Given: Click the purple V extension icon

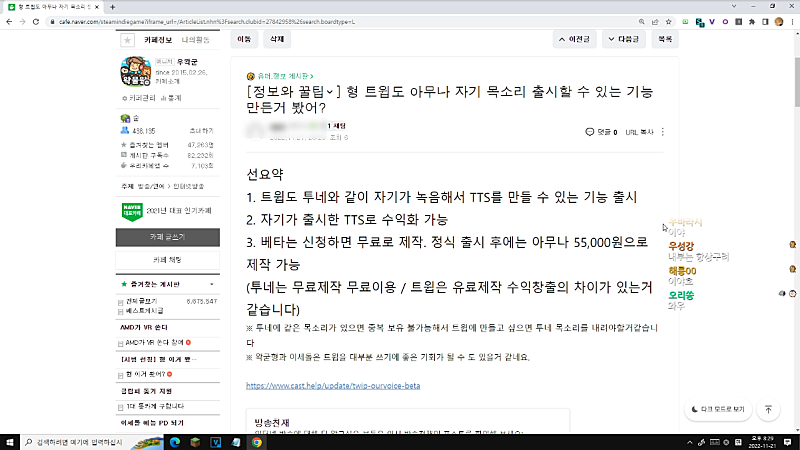Looking at the screenshot, I should tap(712, 22).
